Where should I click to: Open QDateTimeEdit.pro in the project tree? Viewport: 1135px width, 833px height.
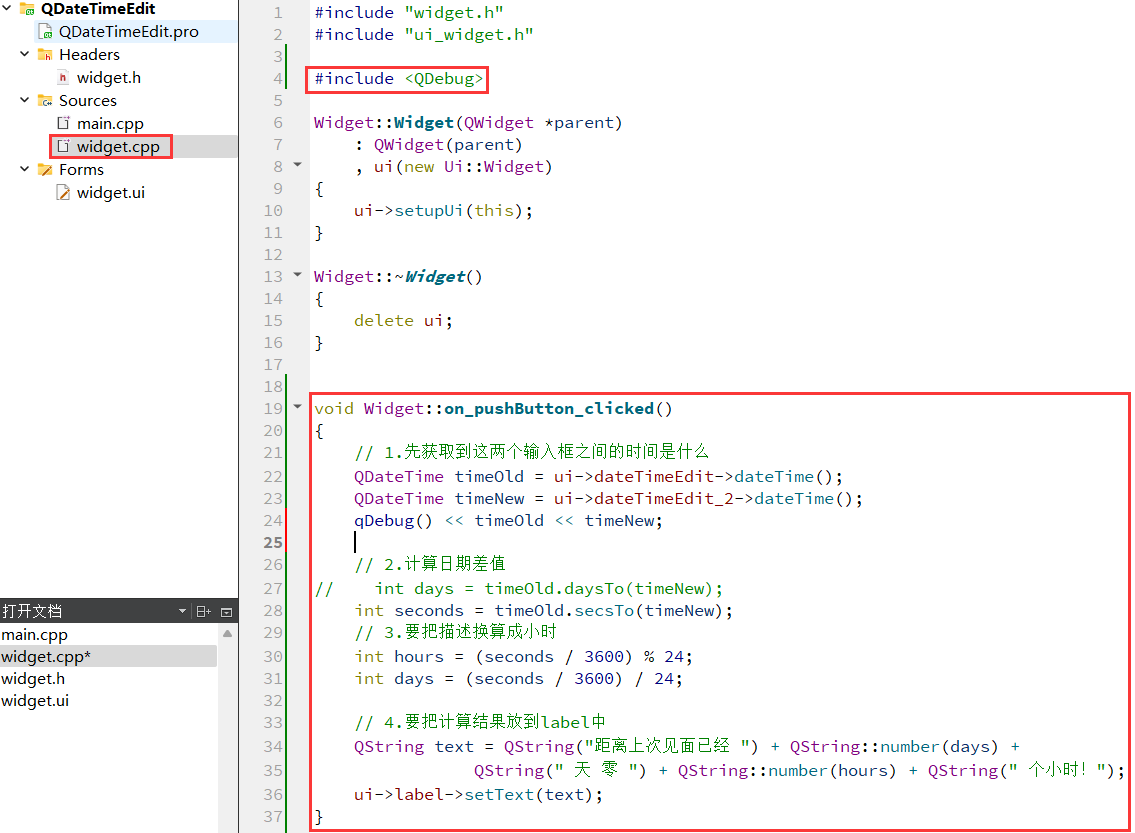coord(129,32)
